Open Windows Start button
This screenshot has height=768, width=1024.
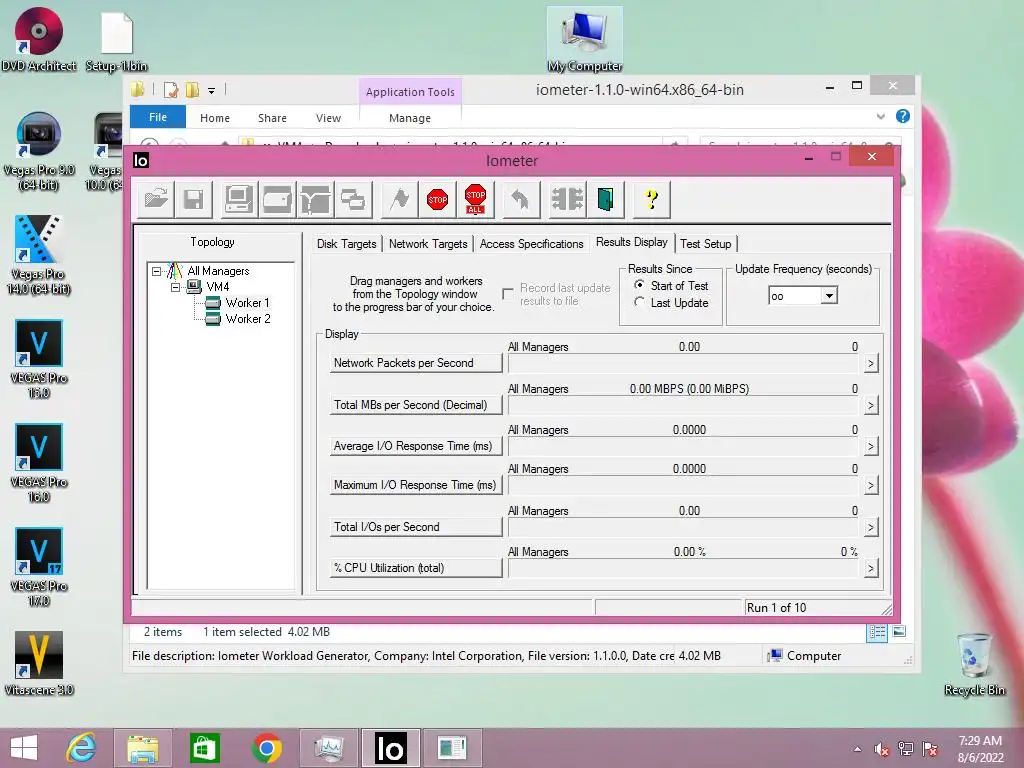24,748
